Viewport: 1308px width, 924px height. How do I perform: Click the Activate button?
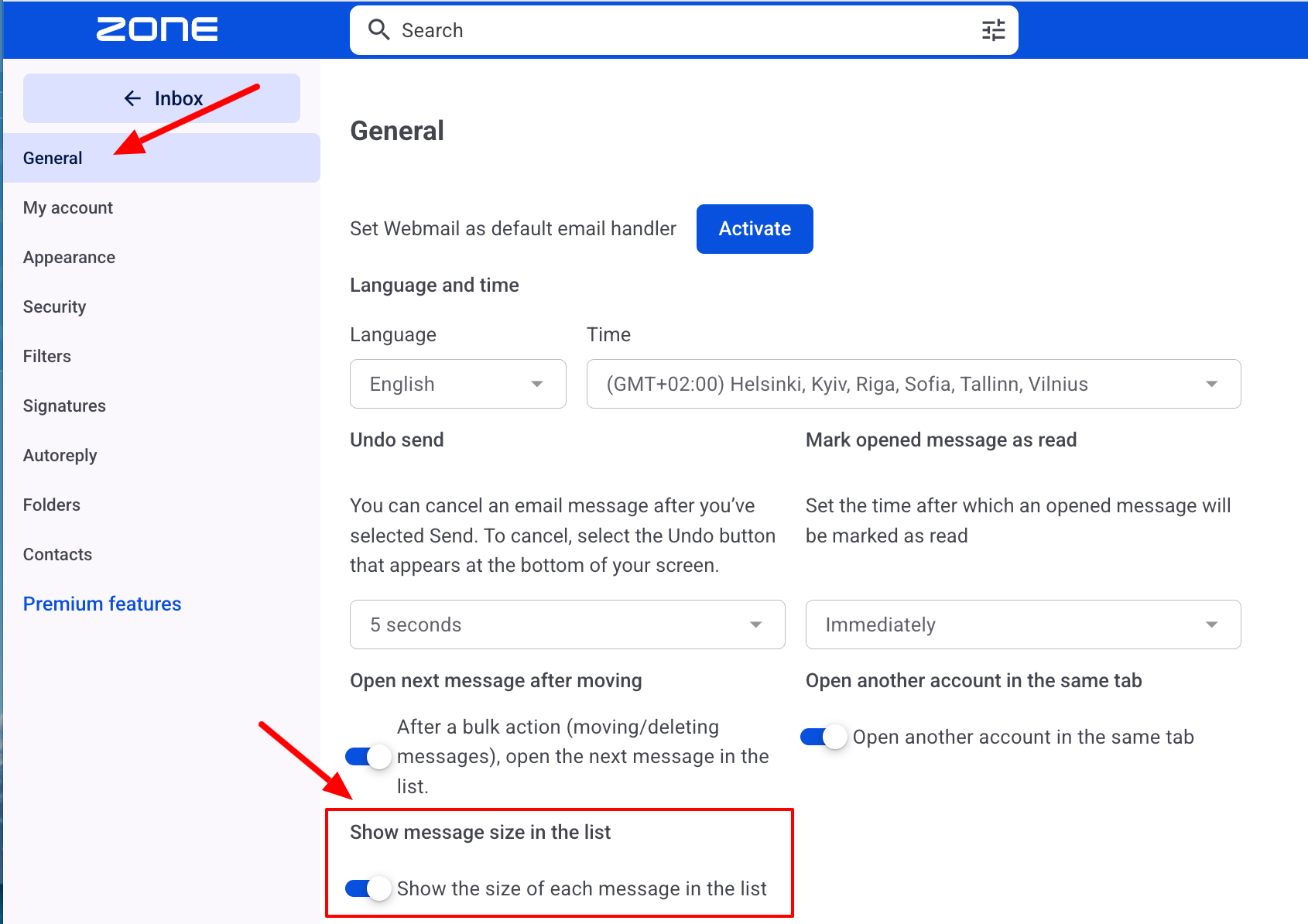point(755,229)
